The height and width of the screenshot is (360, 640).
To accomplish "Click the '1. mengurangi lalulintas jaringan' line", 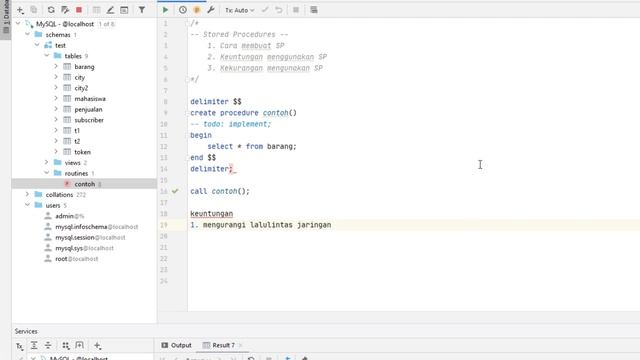I will point(260,225).
